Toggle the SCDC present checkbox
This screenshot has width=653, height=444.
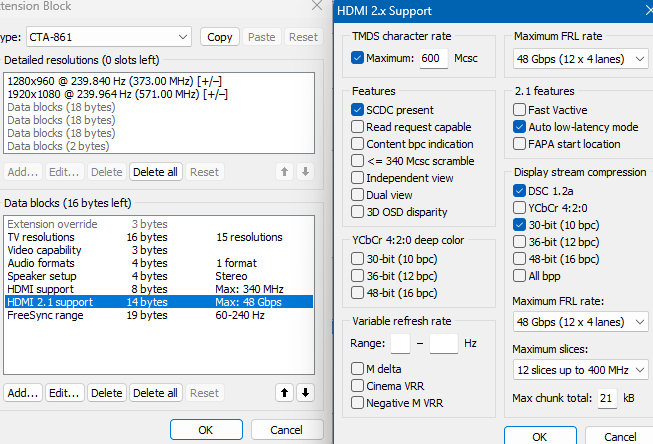(358, 109)
